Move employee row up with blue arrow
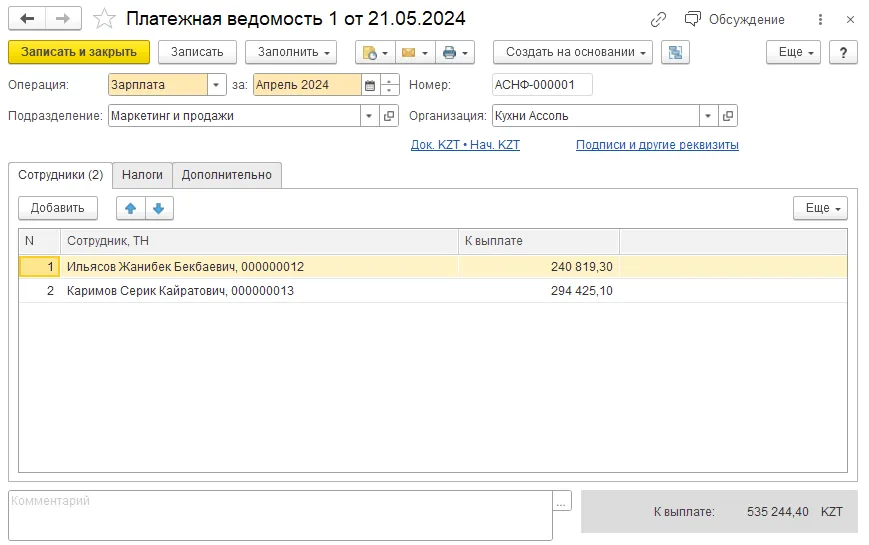This screenshot has height=545, width=869. [131, 208]
